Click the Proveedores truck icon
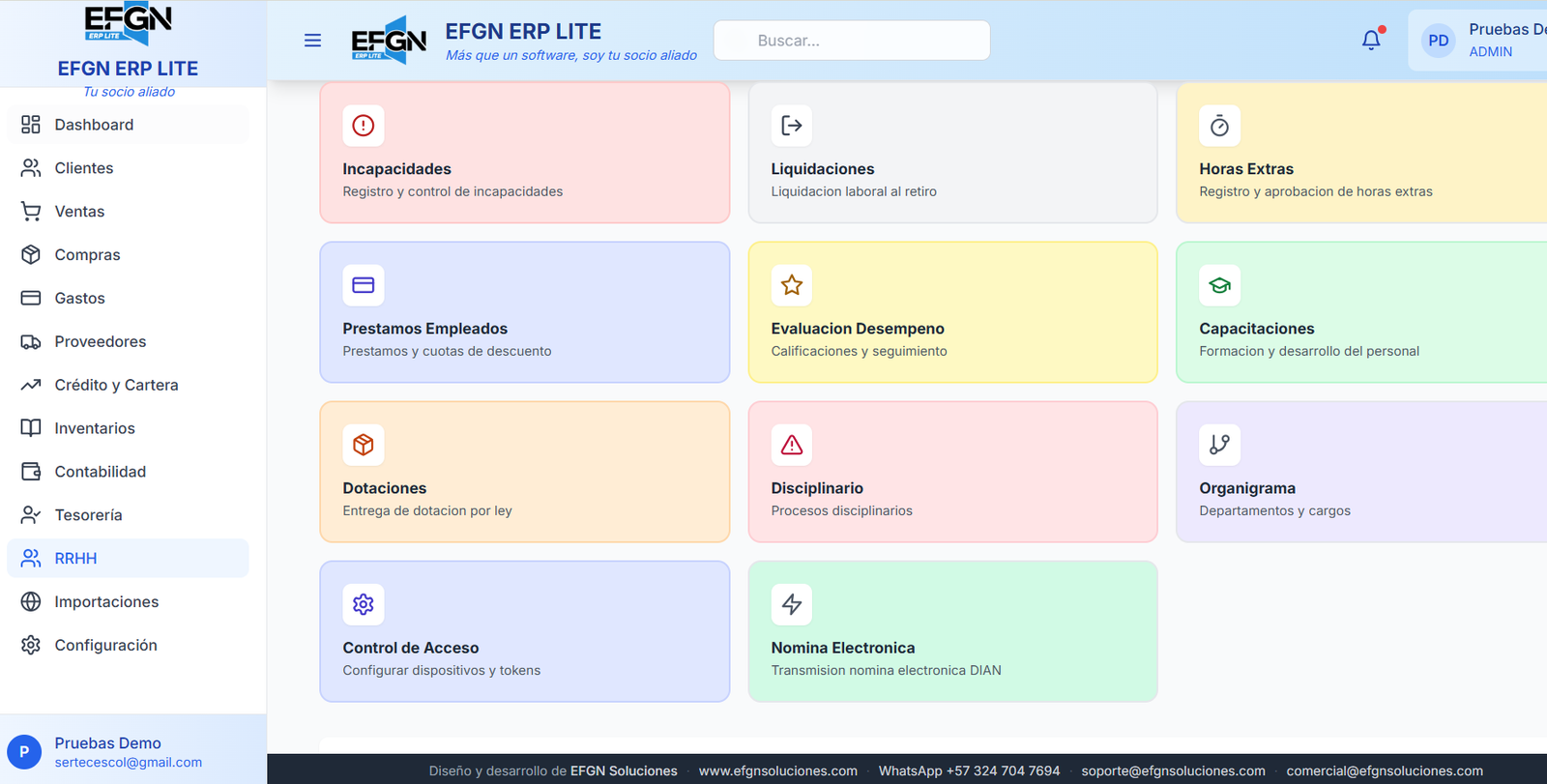Viewport: 1547px width, 784px height. 31,341
